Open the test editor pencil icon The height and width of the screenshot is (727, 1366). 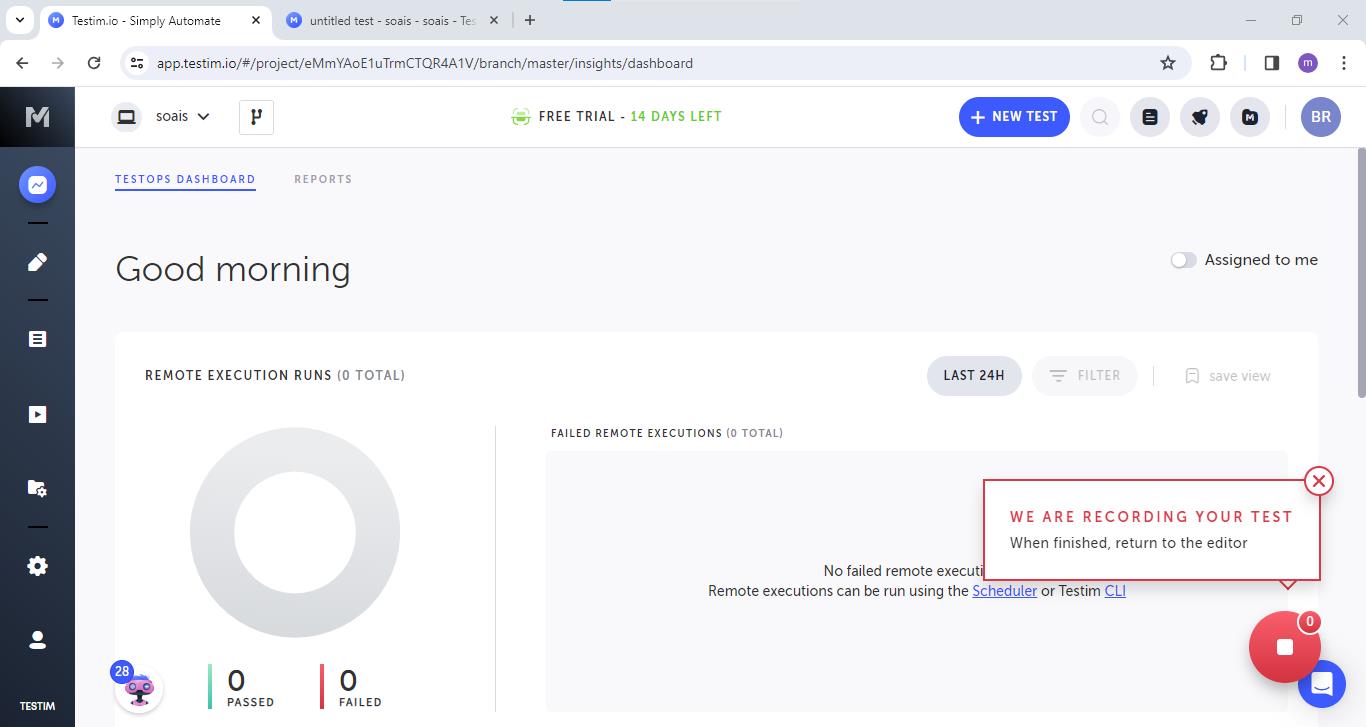pyautogui.click(x=37, y=262)
